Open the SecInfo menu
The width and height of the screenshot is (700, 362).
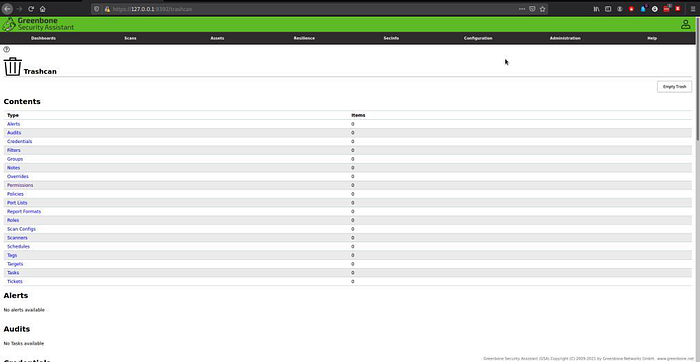click(x=391, y=38)
